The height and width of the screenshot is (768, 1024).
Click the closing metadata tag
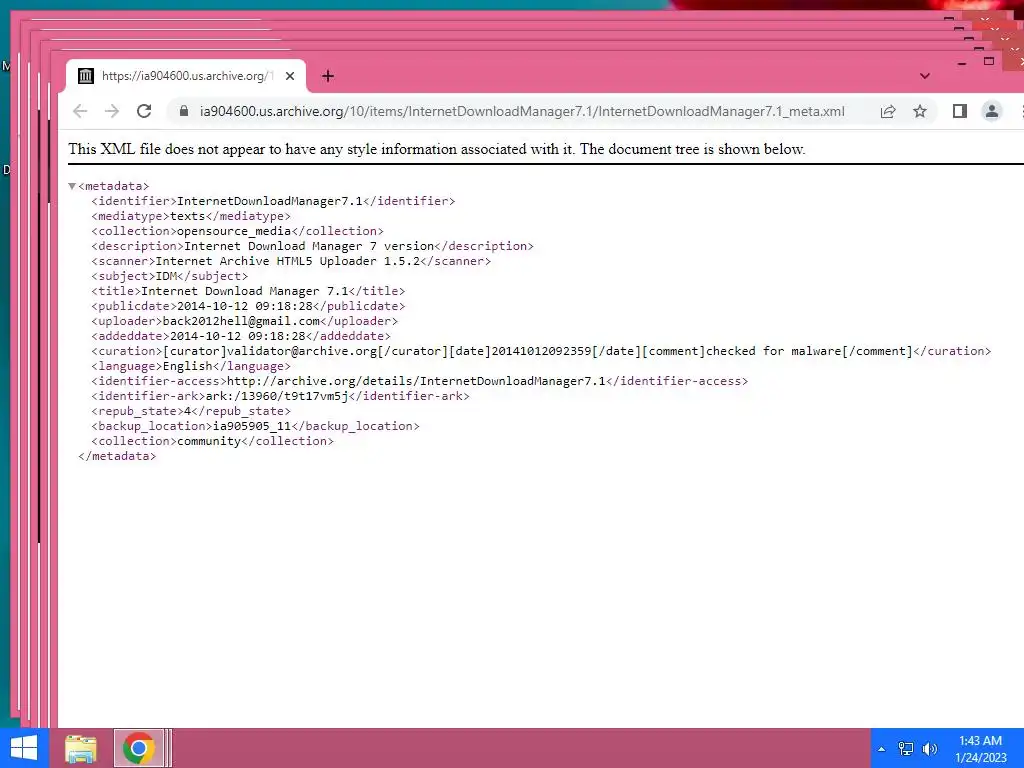tap(117, 456)
